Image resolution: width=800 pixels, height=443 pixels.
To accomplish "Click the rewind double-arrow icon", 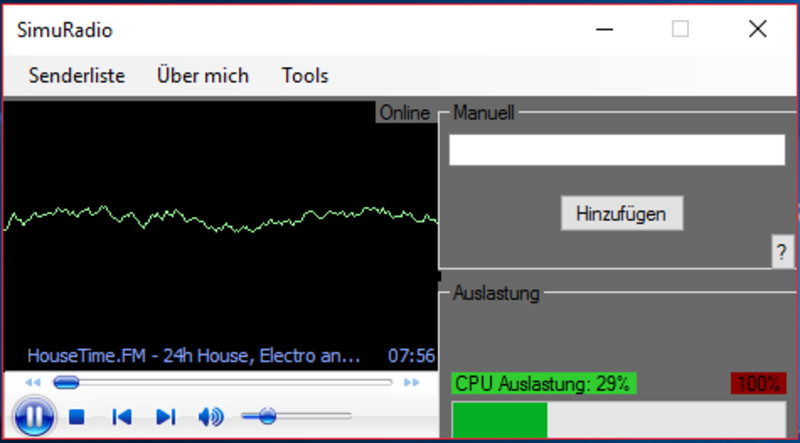I will click(33, 382).
